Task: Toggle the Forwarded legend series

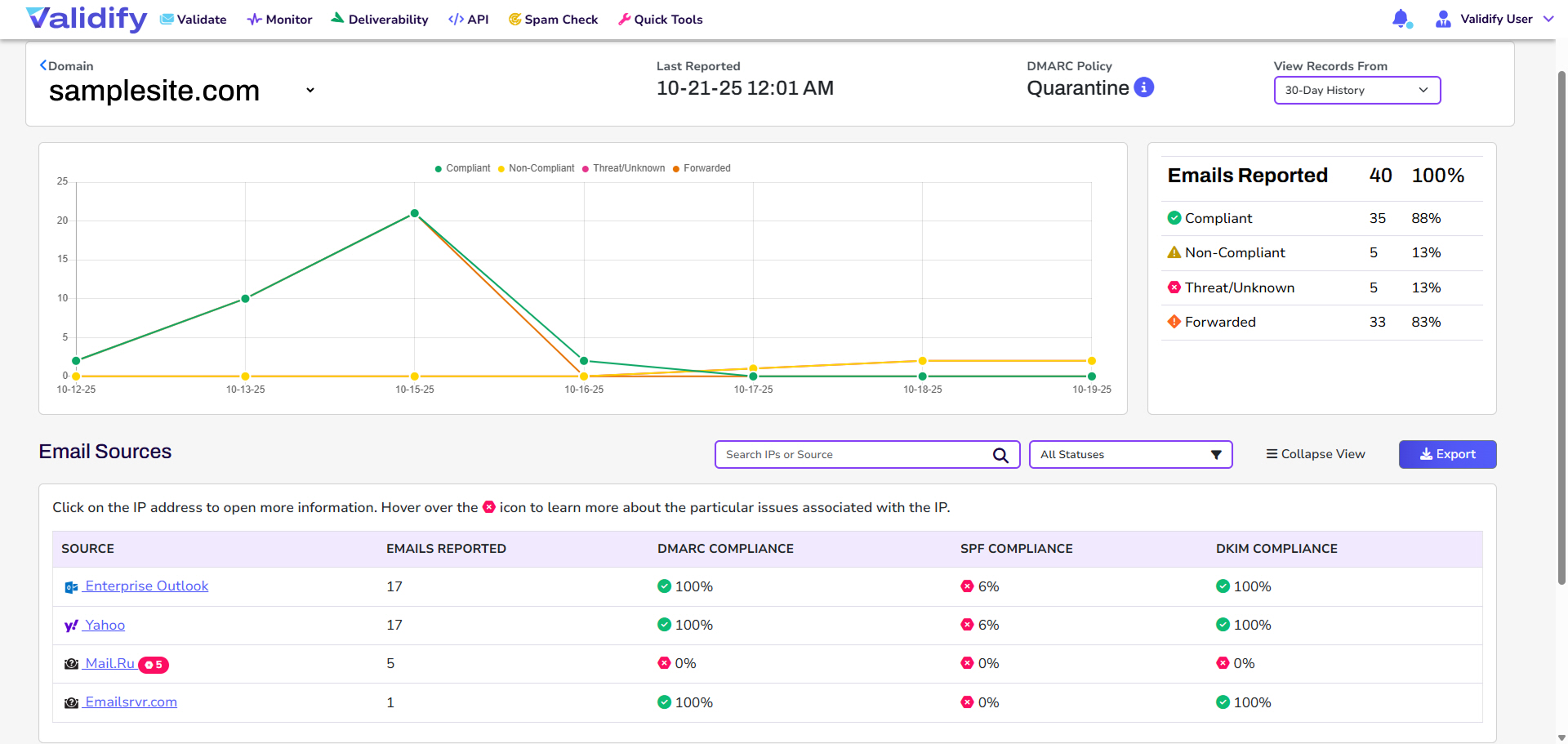Action: 702,168
